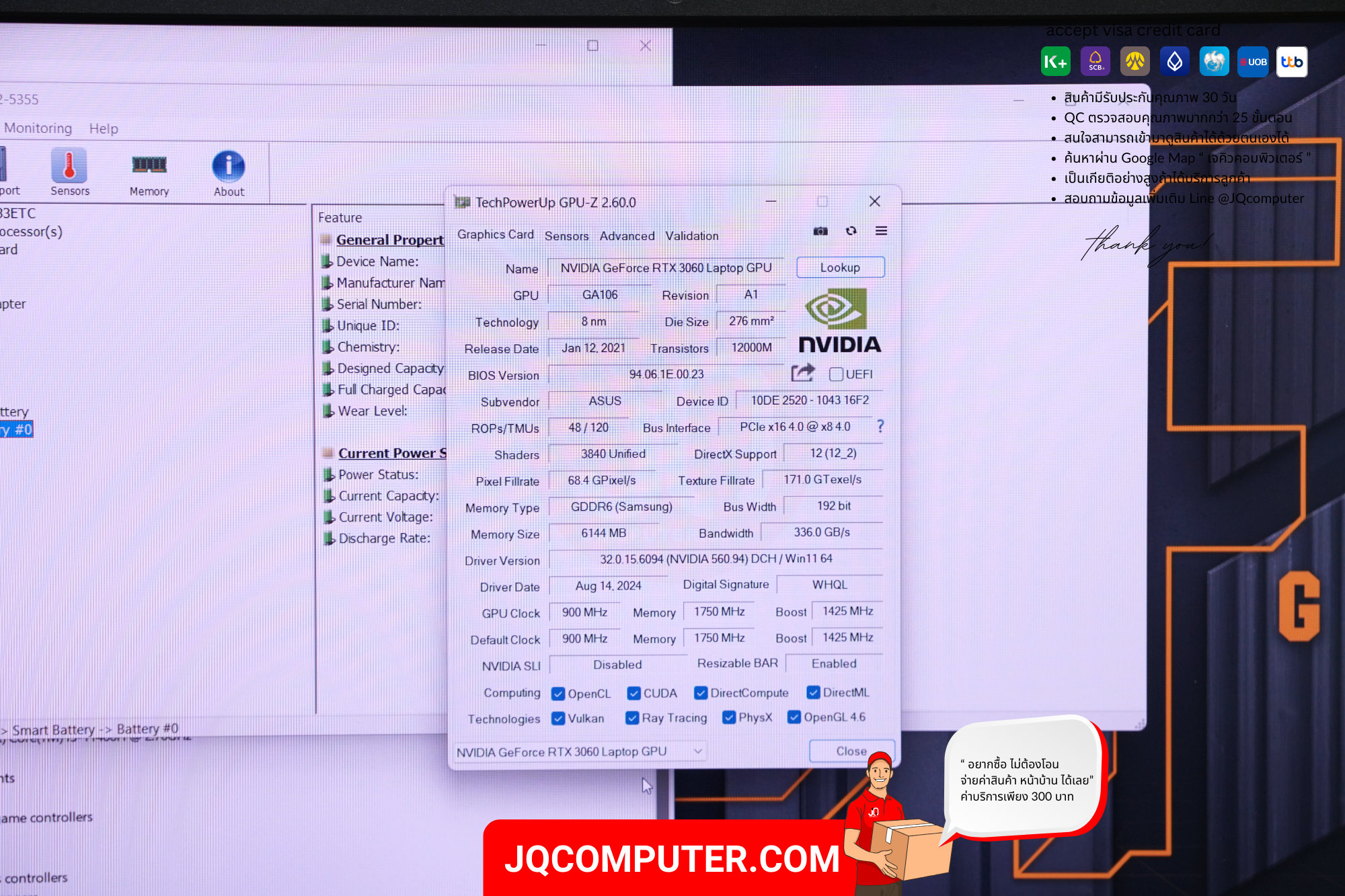The image size is (1345, 896).
Task: Click the Bus Interface question mark
Action: [x=880, y=426]
